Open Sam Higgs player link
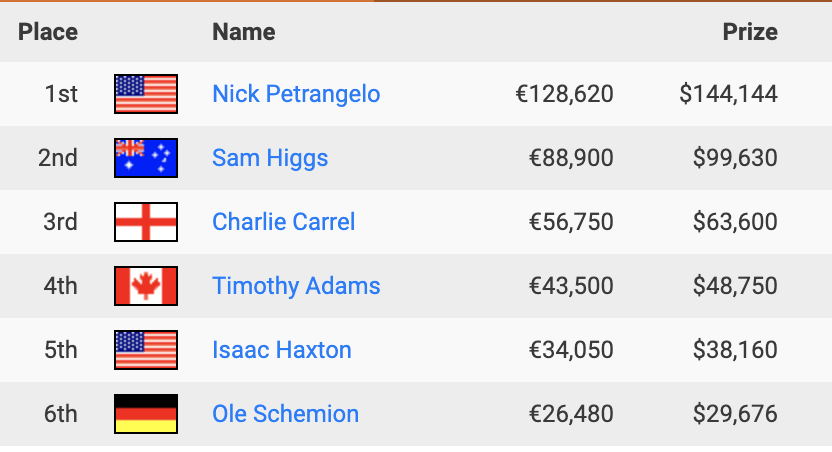 270,158
